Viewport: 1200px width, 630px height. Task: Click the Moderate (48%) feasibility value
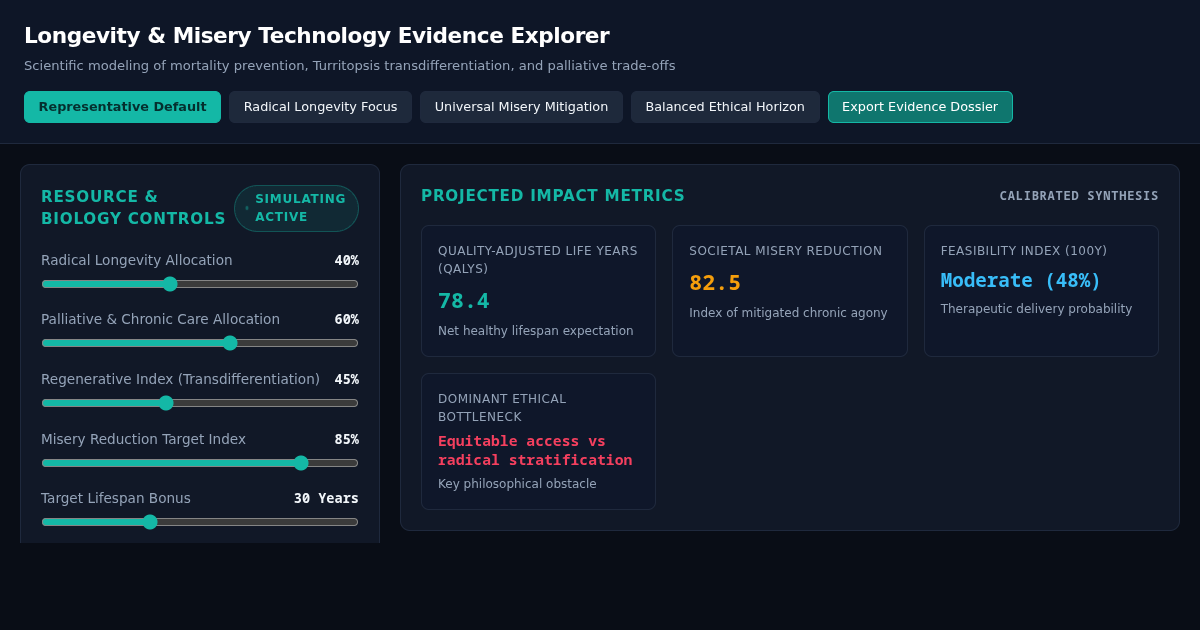point(1021,281)
